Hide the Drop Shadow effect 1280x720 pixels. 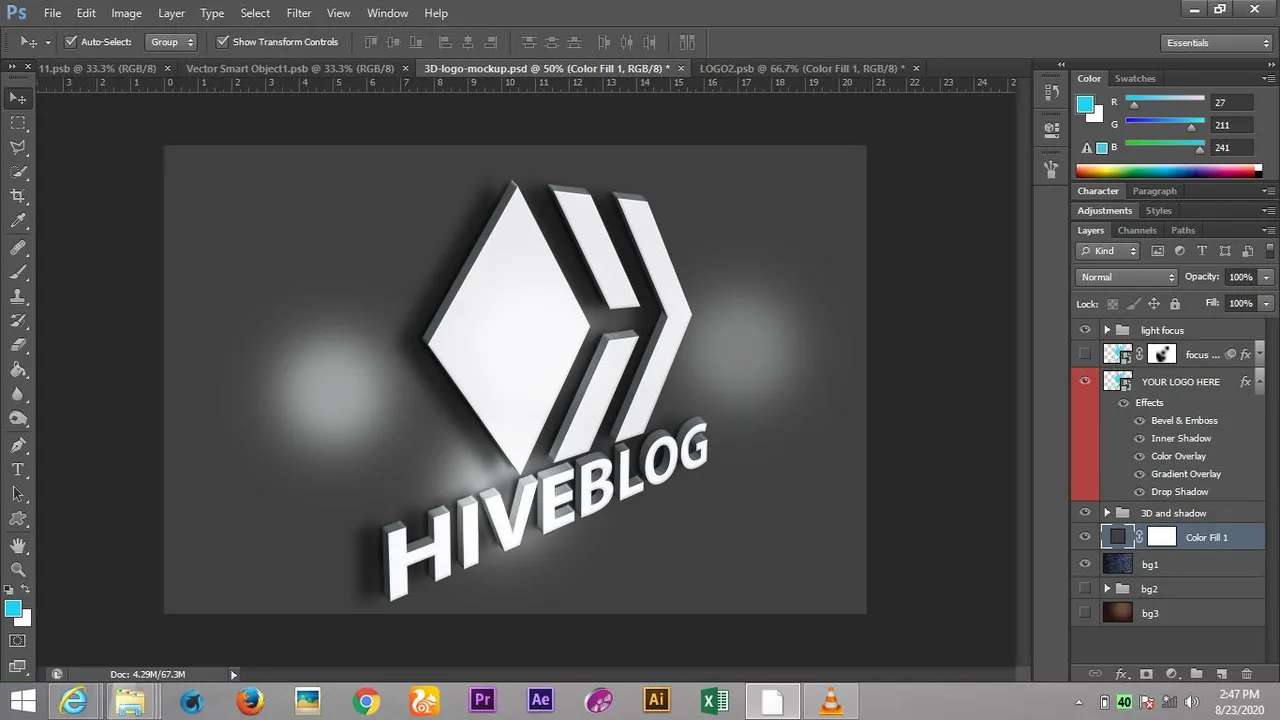pos(1139,492)
